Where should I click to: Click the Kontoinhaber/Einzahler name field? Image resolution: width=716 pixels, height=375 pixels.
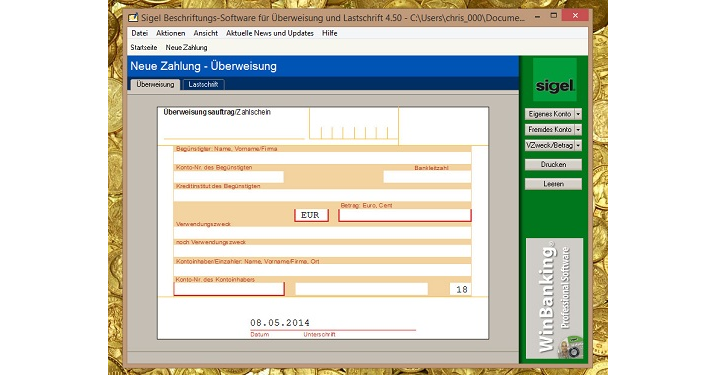tap(322, 270)
